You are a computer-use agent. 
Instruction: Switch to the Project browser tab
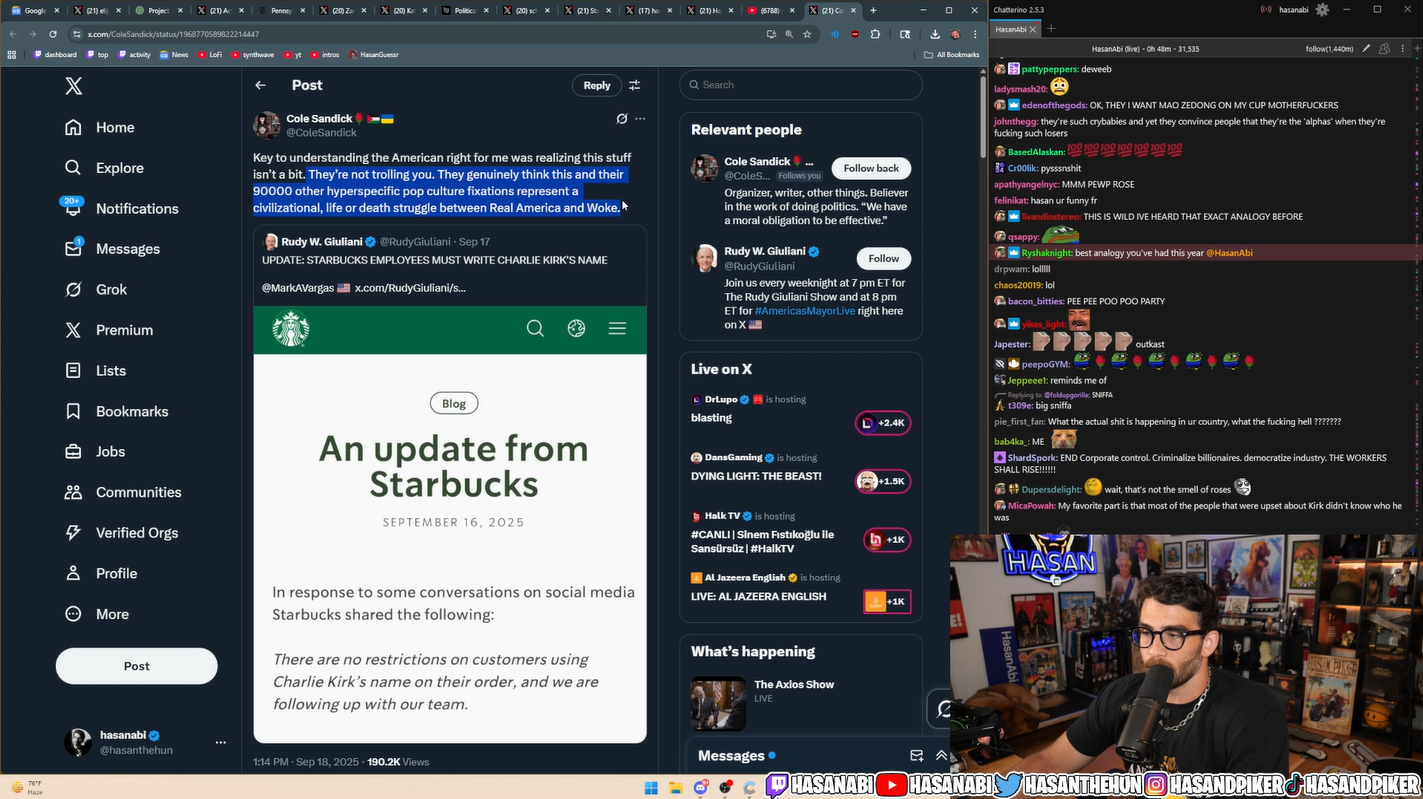coord(158,10)
